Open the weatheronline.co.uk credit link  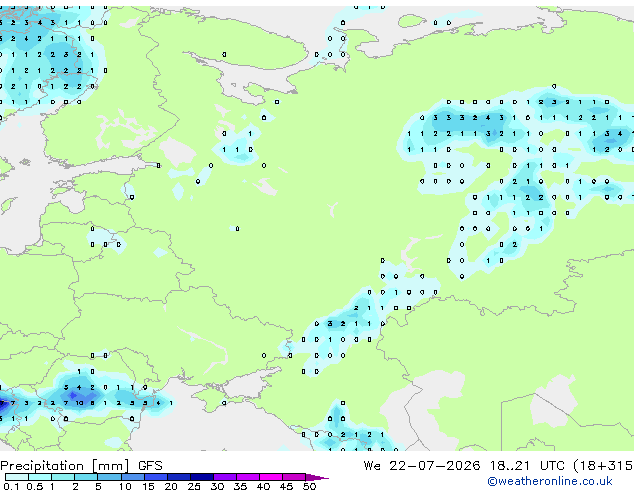[550, 481]
